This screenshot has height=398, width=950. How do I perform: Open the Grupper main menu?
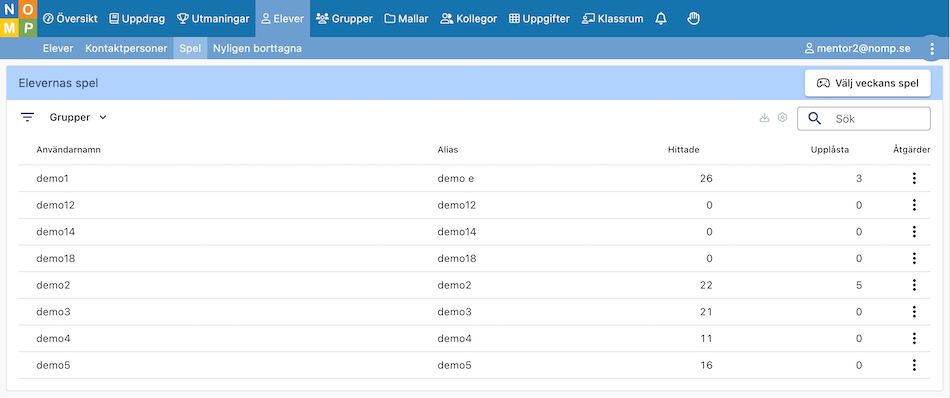point(344,19)
